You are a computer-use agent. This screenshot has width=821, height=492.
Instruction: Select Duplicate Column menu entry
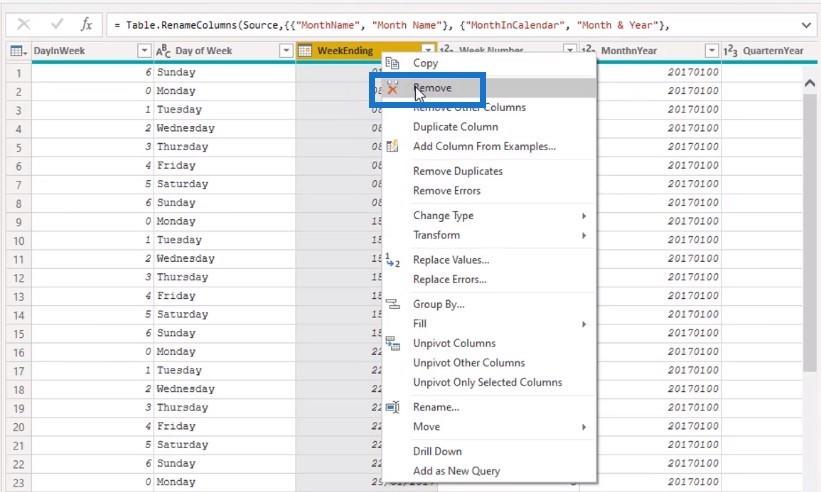[489, 127]
